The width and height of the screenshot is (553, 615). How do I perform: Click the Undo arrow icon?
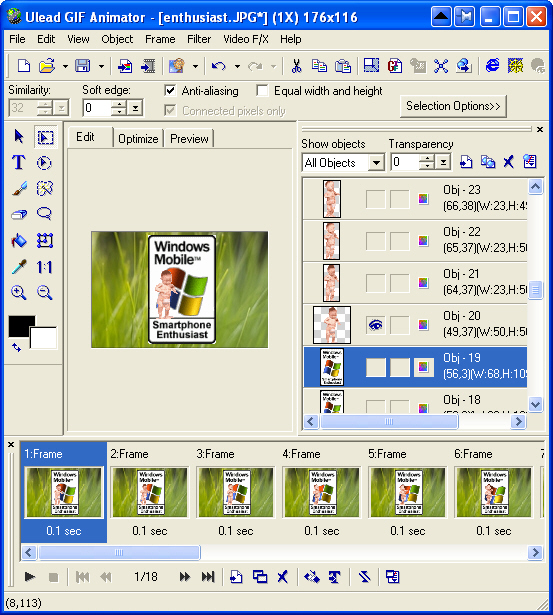click(219, 66)
